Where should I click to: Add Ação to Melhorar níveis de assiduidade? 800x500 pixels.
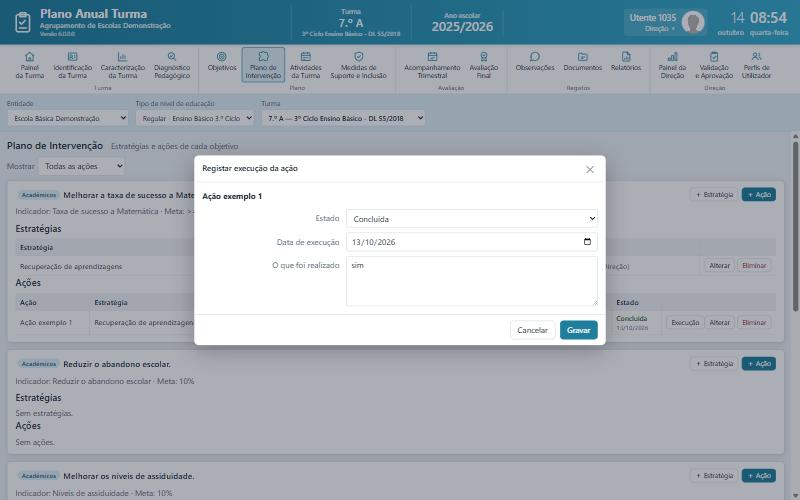[x=759, y=476]
